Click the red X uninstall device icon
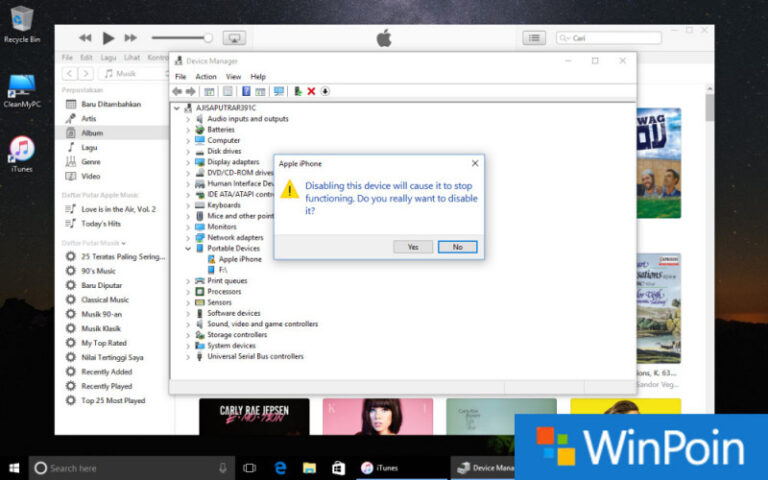Viewport: 768px width, 480px height. (311, 91)
